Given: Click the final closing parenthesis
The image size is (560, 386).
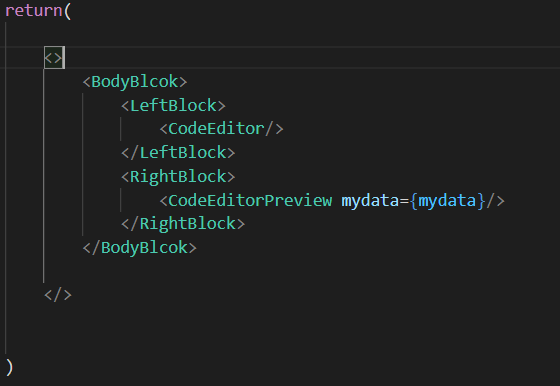Looking at the screenshot, I should coord(9,367).
